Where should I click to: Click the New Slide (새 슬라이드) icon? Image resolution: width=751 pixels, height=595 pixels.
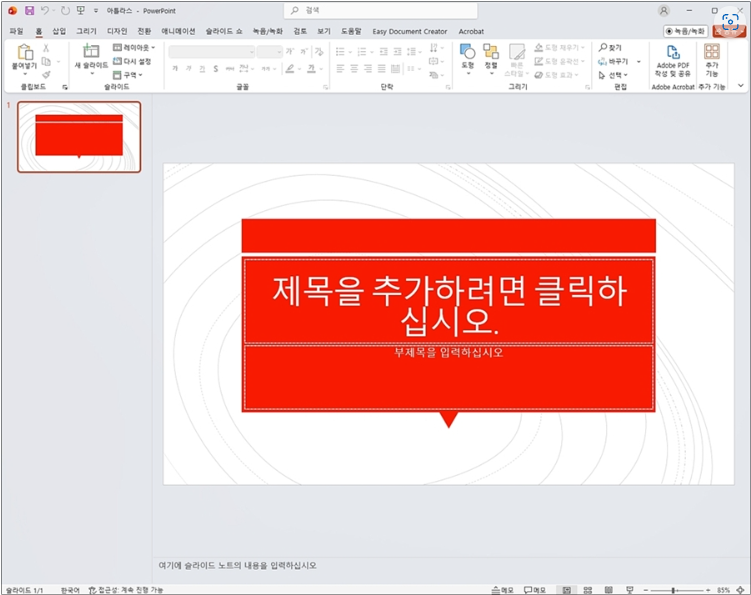(x=90, y=55)
